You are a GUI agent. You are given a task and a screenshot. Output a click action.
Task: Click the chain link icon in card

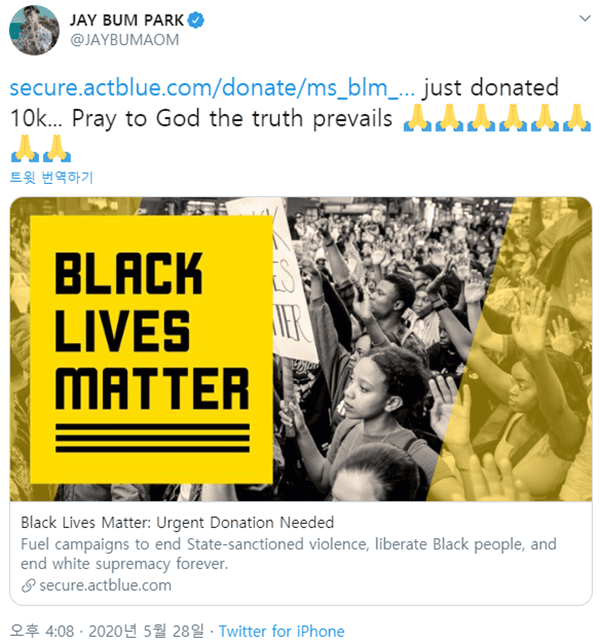pyautogui.click(x=28, y=585)
